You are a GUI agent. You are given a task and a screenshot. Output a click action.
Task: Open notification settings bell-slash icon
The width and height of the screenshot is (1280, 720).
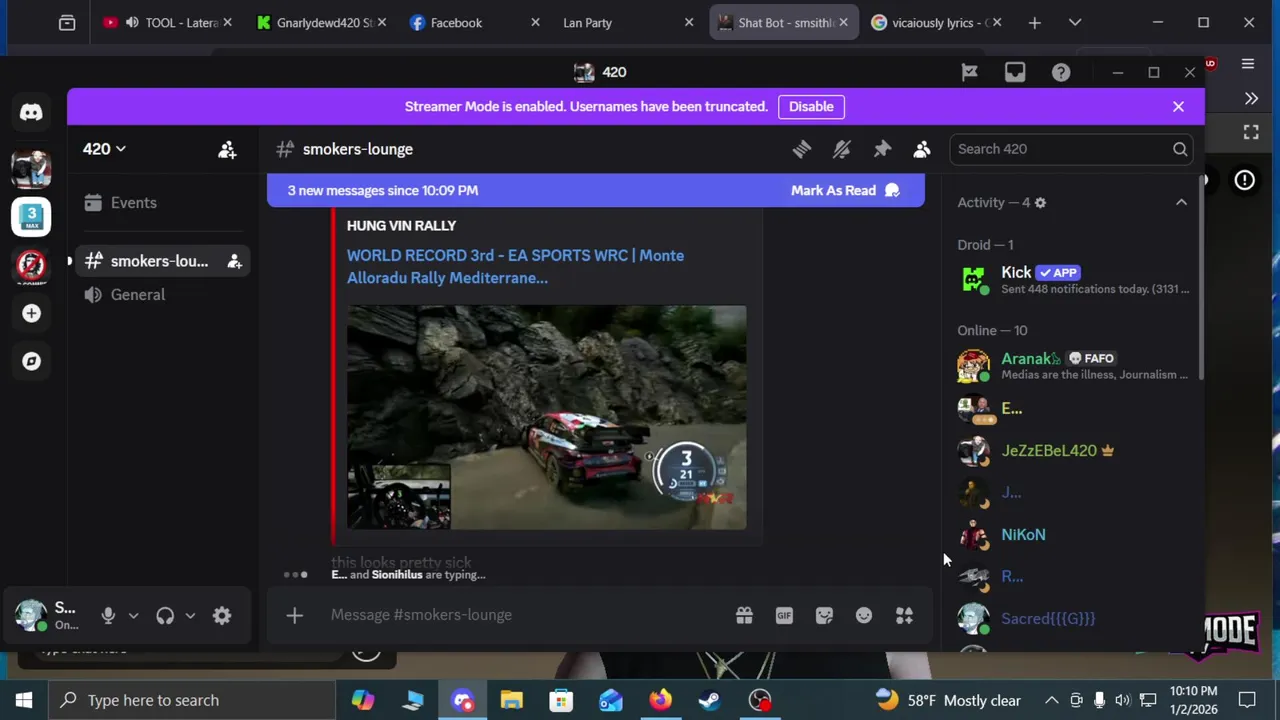pyautogui.click(x=842, y=149)
